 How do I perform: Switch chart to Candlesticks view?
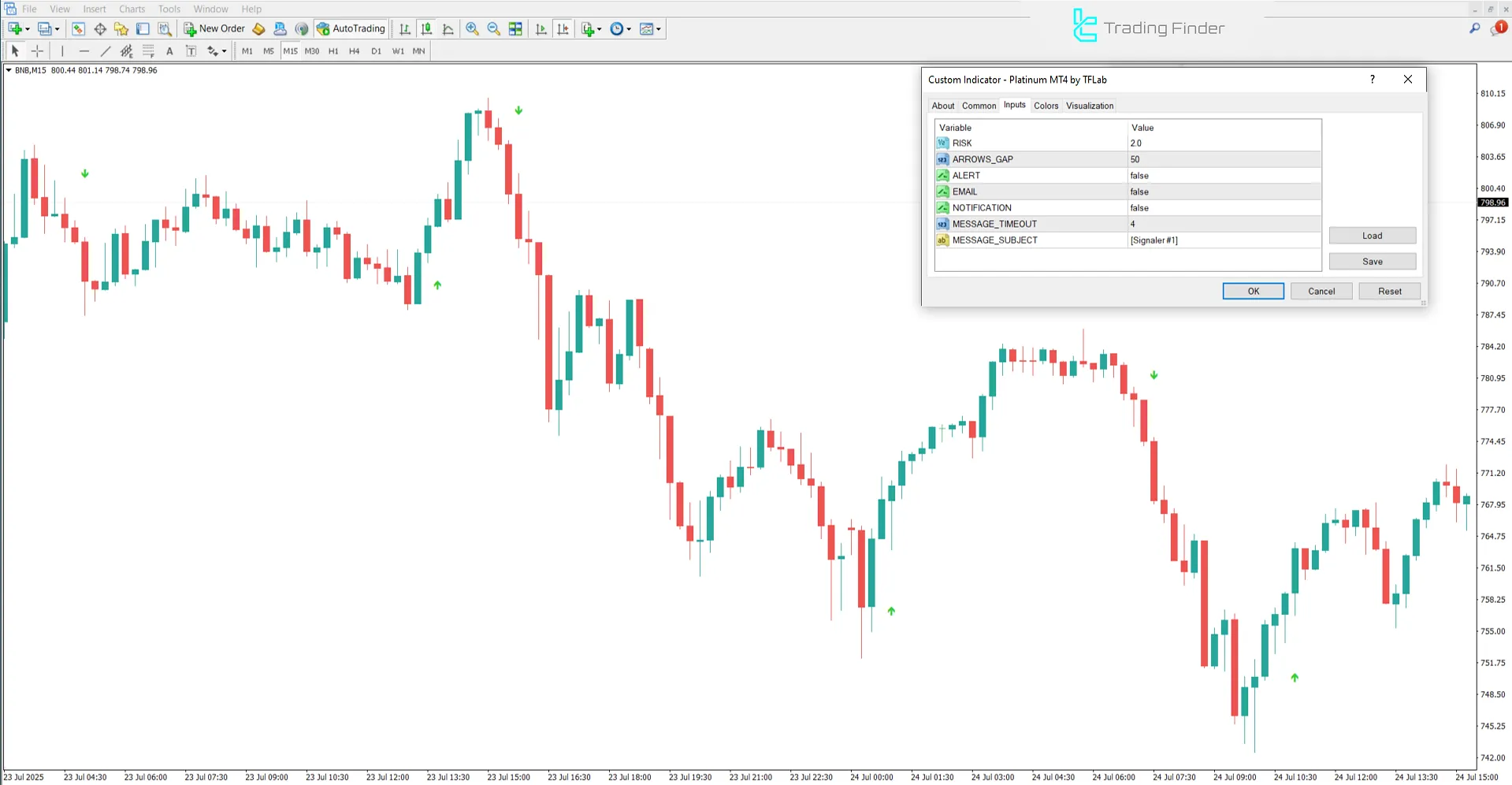coord(426,28)
